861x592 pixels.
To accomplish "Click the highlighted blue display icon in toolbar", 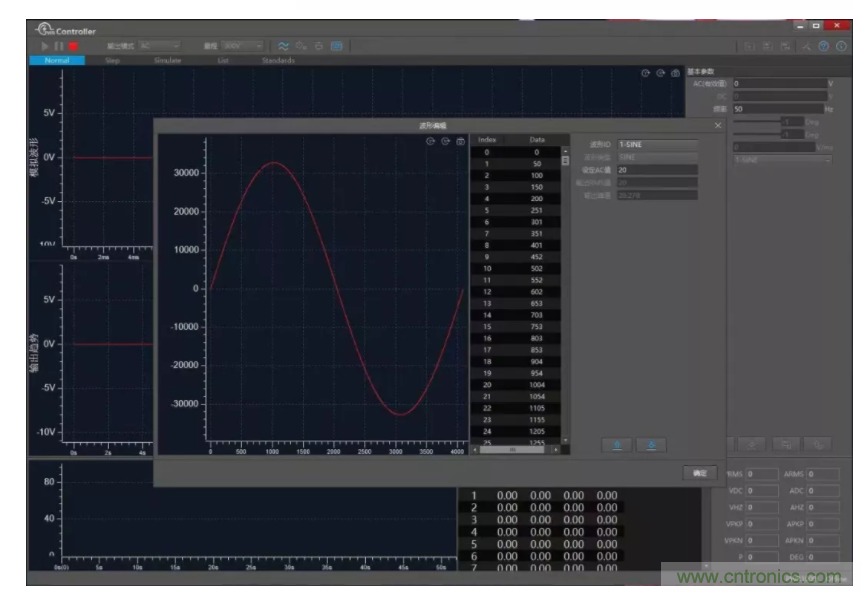I will [336, 46].
